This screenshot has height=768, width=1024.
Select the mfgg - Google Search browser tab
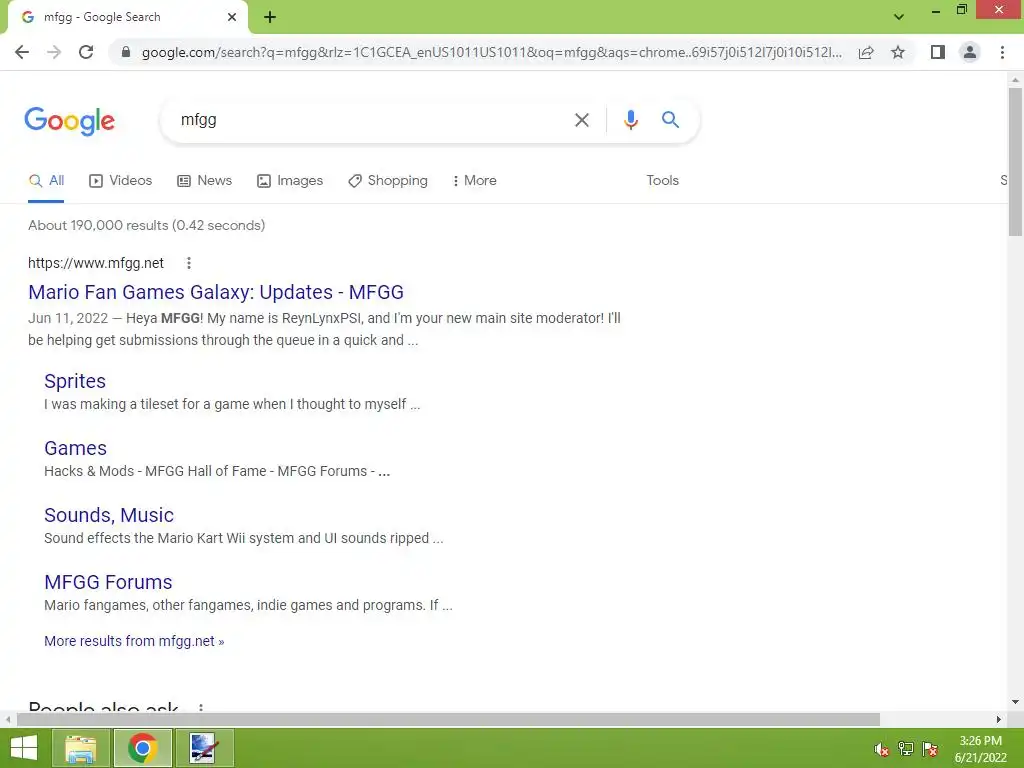click(128, 17)
